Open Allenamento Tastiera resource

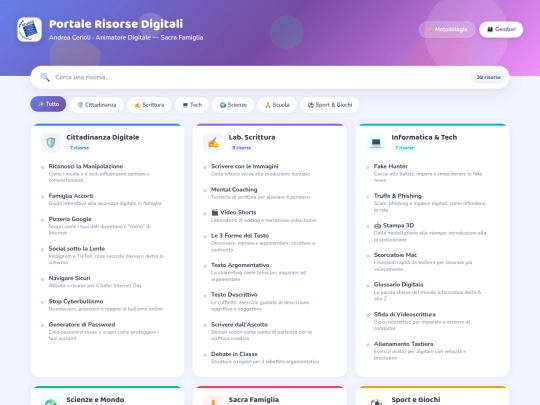click(432, 351)
